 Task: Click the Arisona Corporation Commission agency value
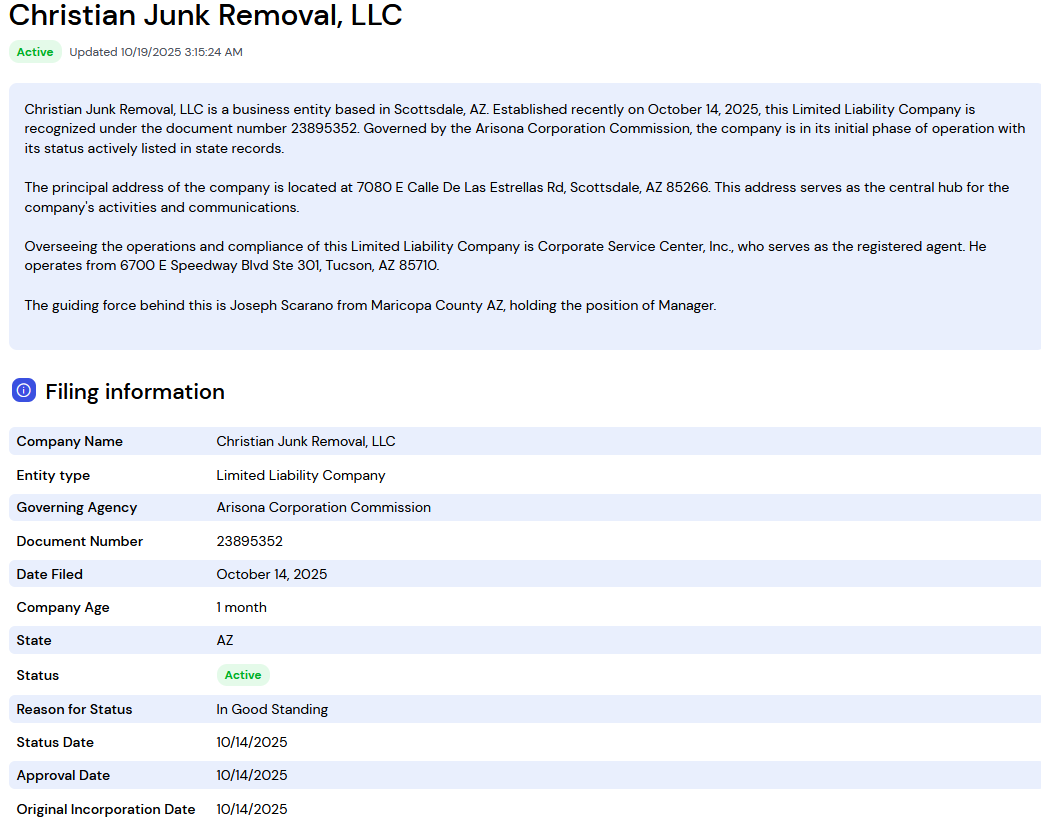coord(323,507)
